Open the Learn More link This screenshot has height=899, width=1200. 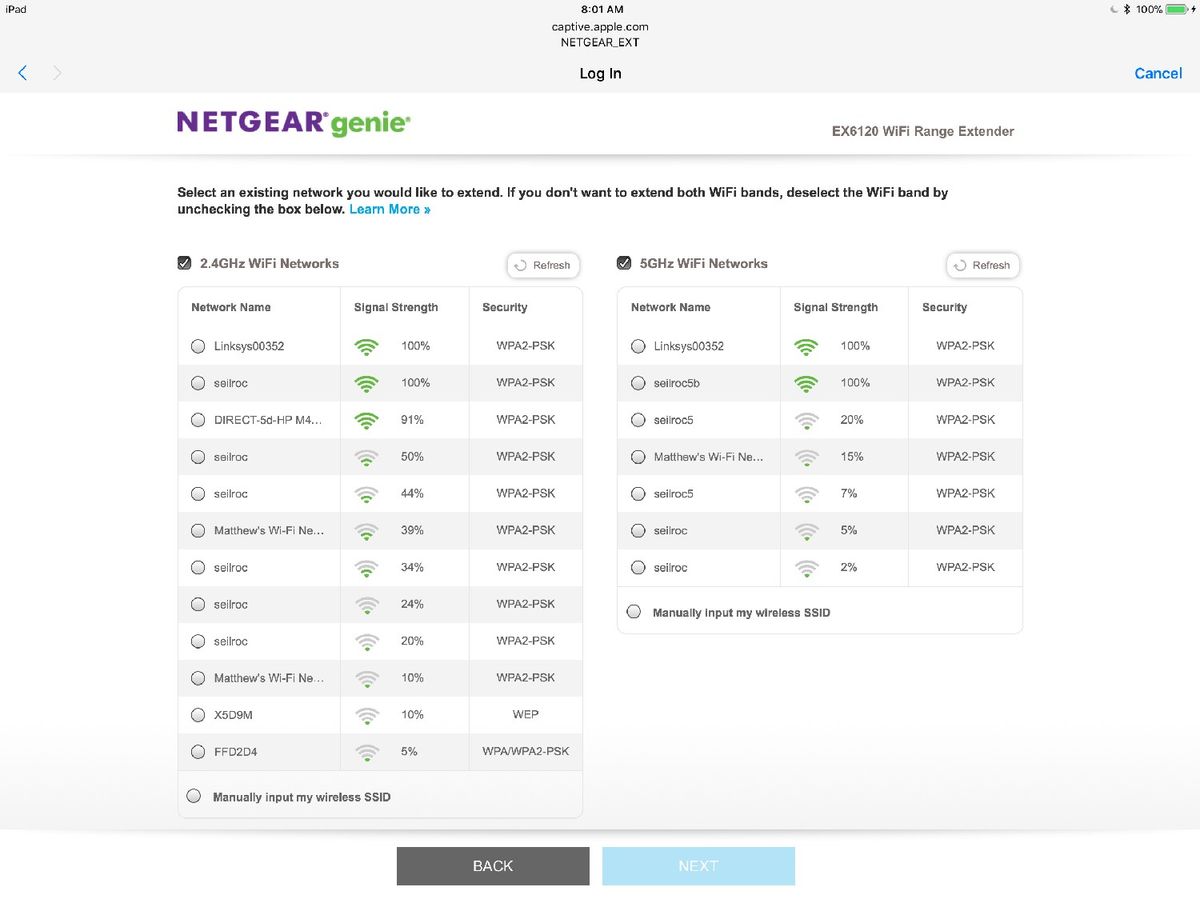[x=388, y=209]
